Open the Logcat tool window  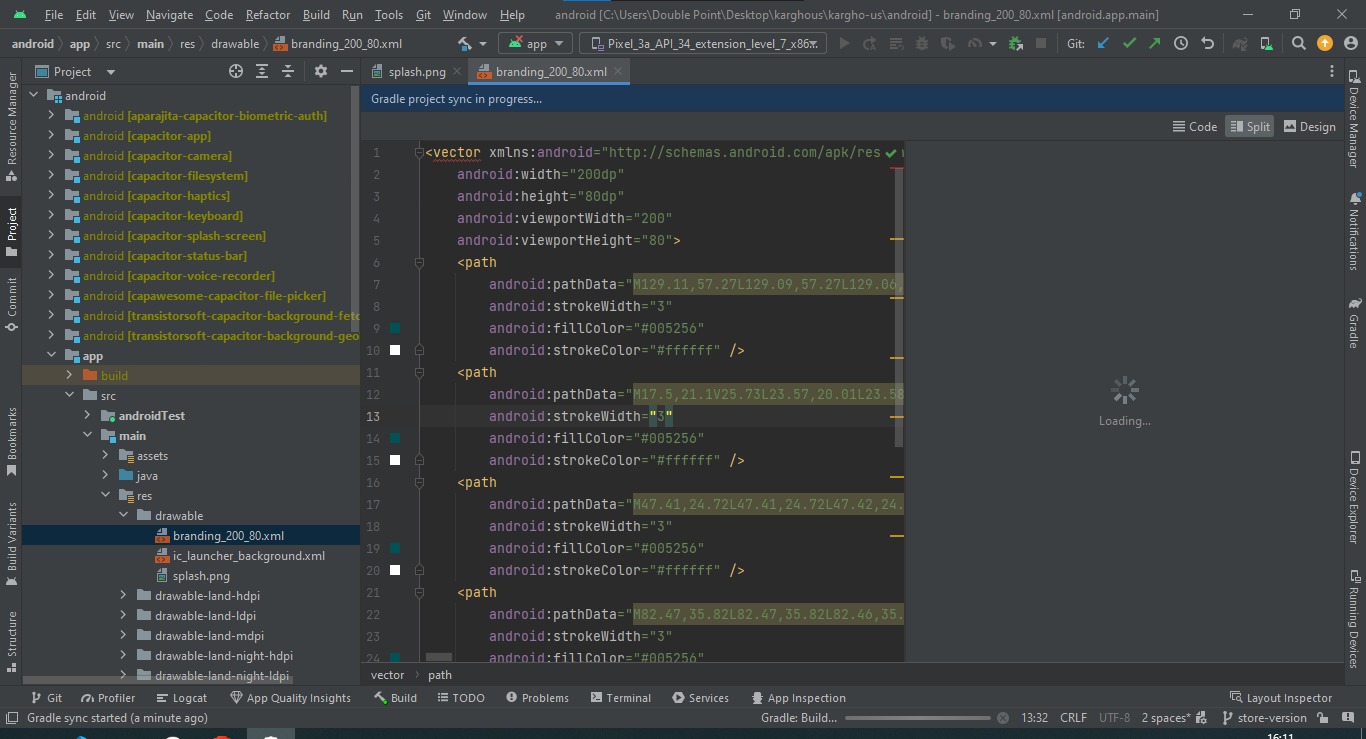pyautogui.click(x=180, y=698)
